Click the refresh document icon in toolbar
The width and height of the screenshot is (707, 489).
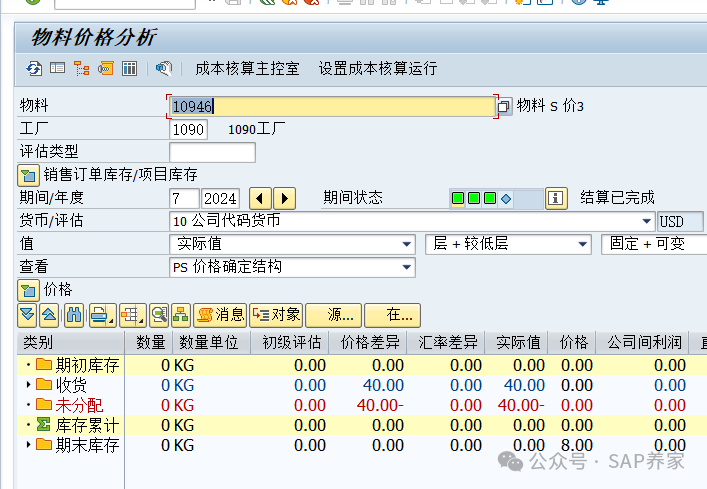(34, 69)
